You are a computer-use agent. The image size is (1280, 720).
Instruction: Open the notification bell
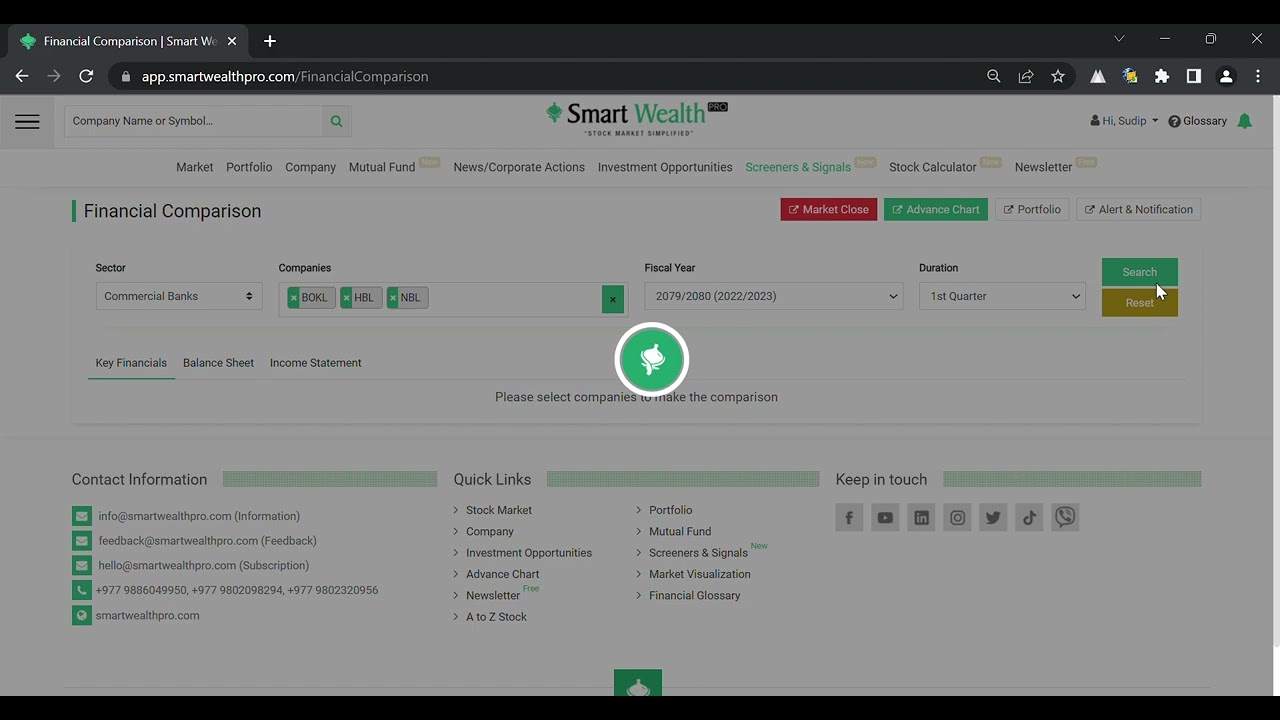coord(1244,121)
